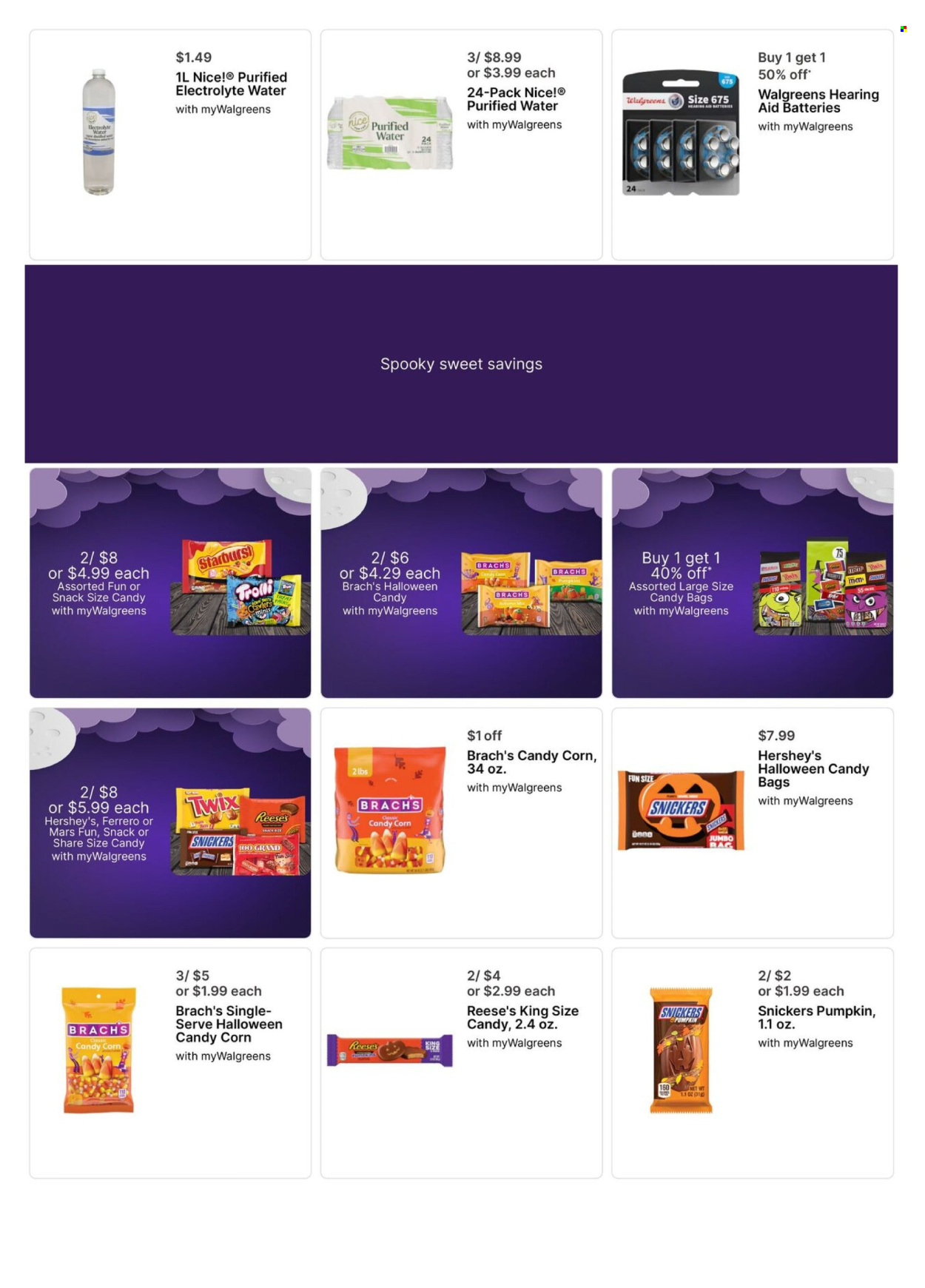
Task: Click the Reese's King Size Candy title
Action: (522, 1017)
